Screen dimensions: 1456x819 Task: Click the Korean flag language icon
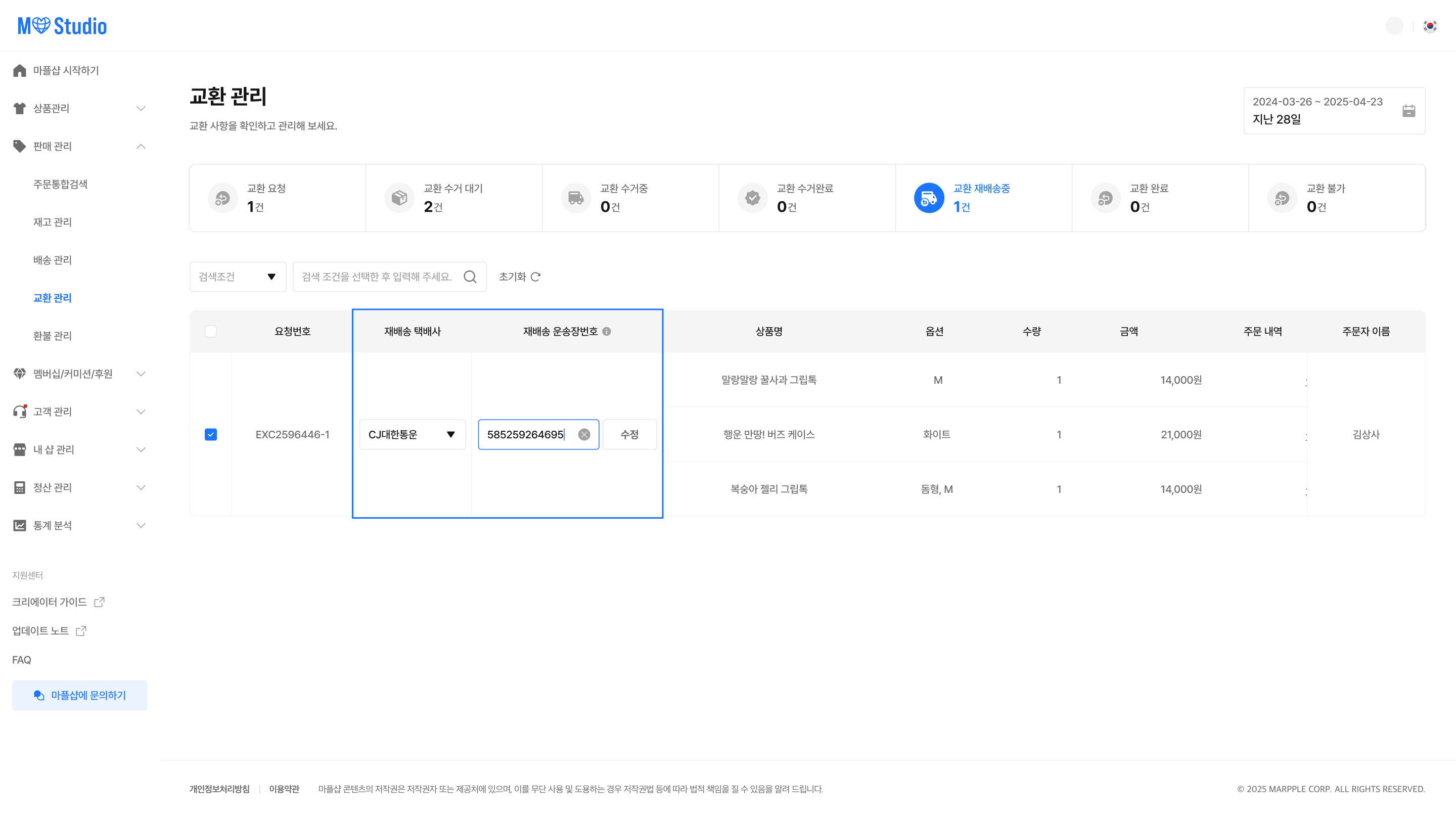[1430, 26]
